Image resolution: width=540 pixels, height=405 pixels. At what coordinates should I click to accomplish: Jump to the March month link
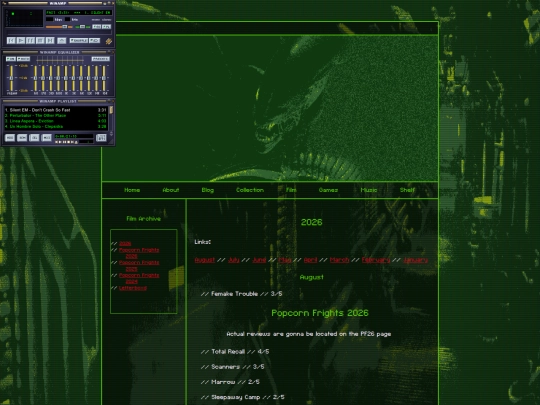339,260
